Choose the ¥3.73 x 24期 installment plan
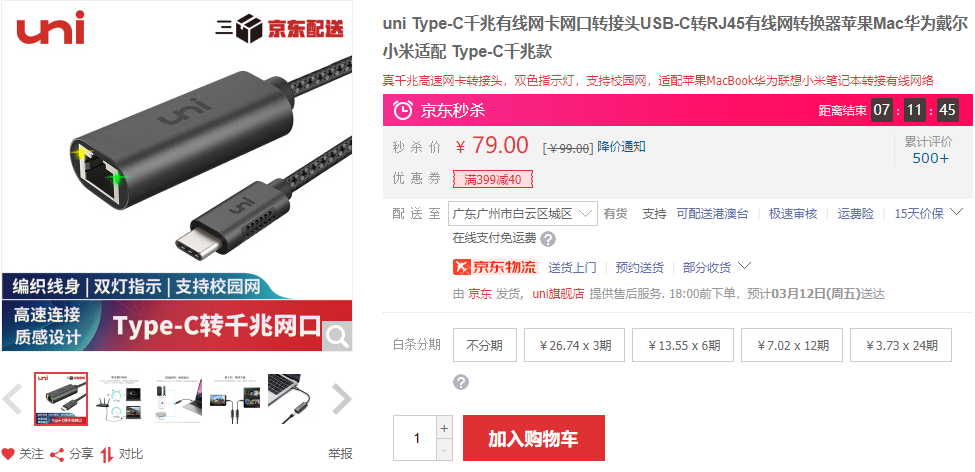The height and width of the screenshot is (472, 975). pos(900,345)
